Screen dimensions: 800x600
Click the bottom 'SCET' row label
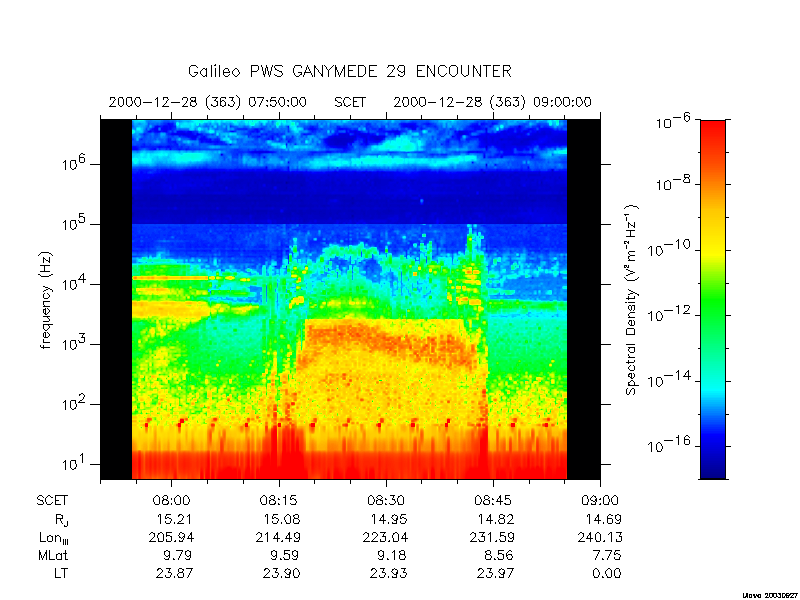52,501
